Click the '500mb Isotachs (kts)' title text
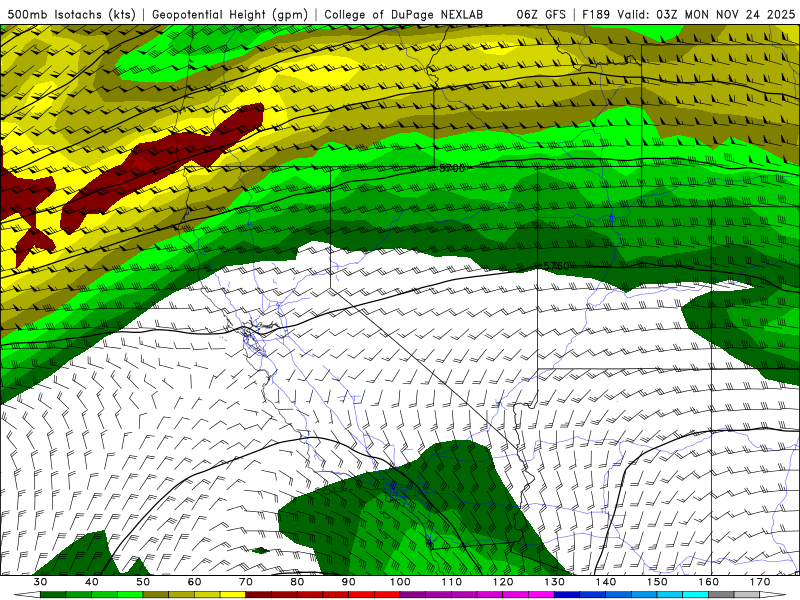 pyautogui.click(x=72, y=15)
